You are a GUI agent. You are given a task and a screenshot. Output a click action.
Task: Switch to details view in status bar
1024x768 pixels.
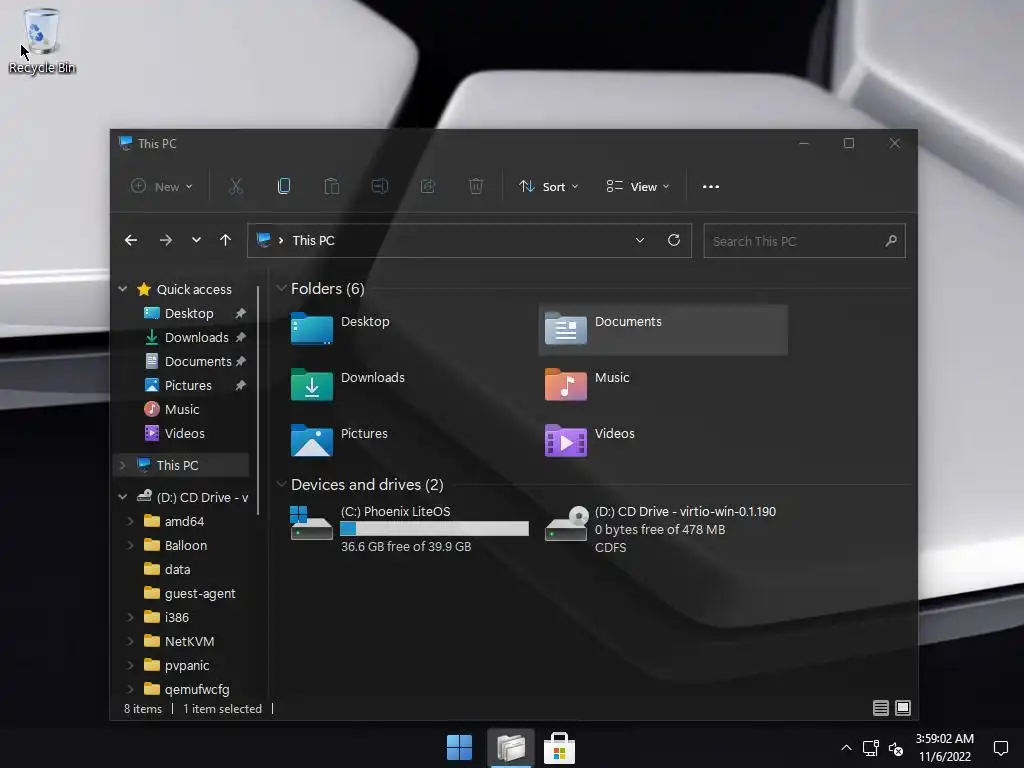(880, 708)
